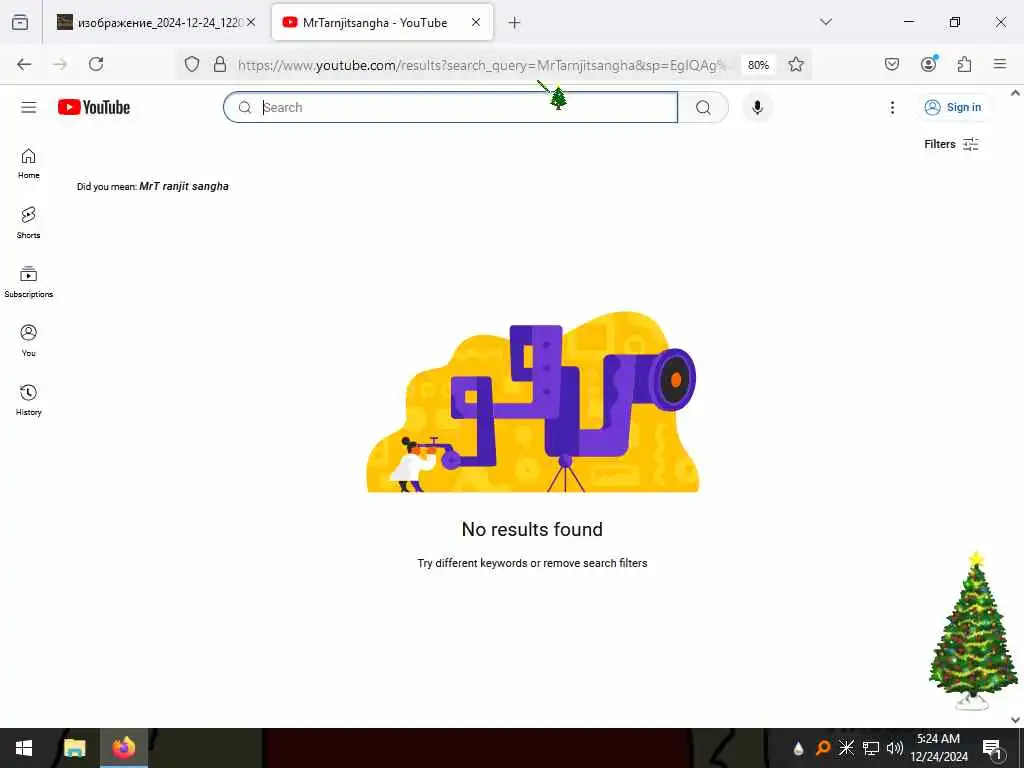Image resolution: width=1024 pixels, height=768 pixels.
Task: View site security lock information
Action: [x=220, y=65]
